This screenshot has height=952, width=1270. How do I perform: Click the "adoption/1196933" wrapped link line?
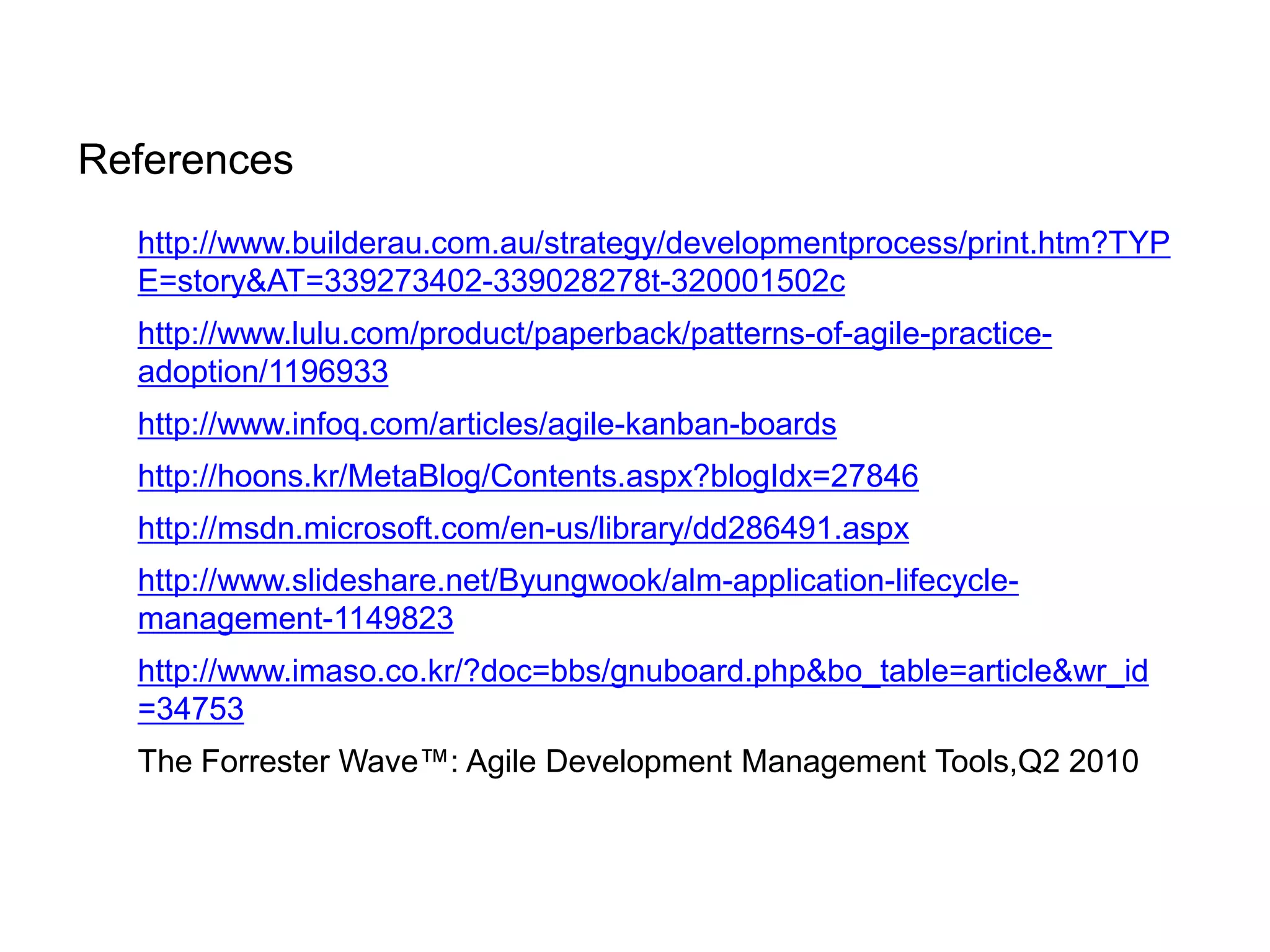(263, 372)
